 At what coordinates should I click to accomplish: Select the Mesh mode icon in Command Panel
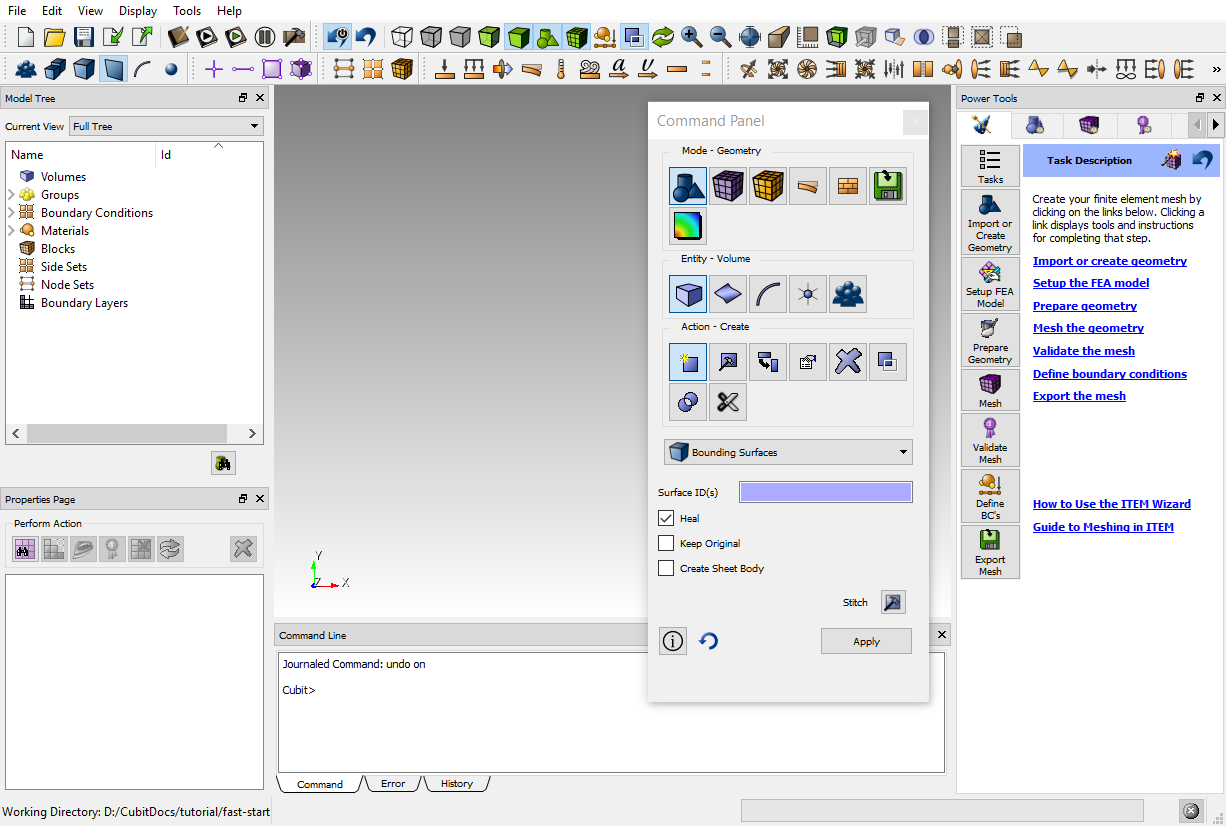click(728, 186)
